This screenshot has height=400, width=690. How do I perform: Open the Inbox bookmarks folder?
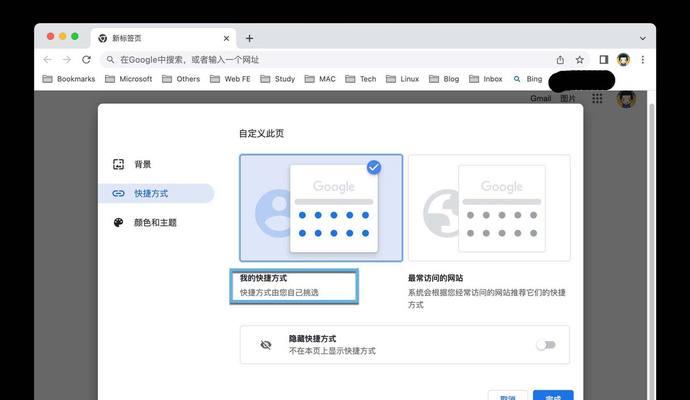point(485,79)
